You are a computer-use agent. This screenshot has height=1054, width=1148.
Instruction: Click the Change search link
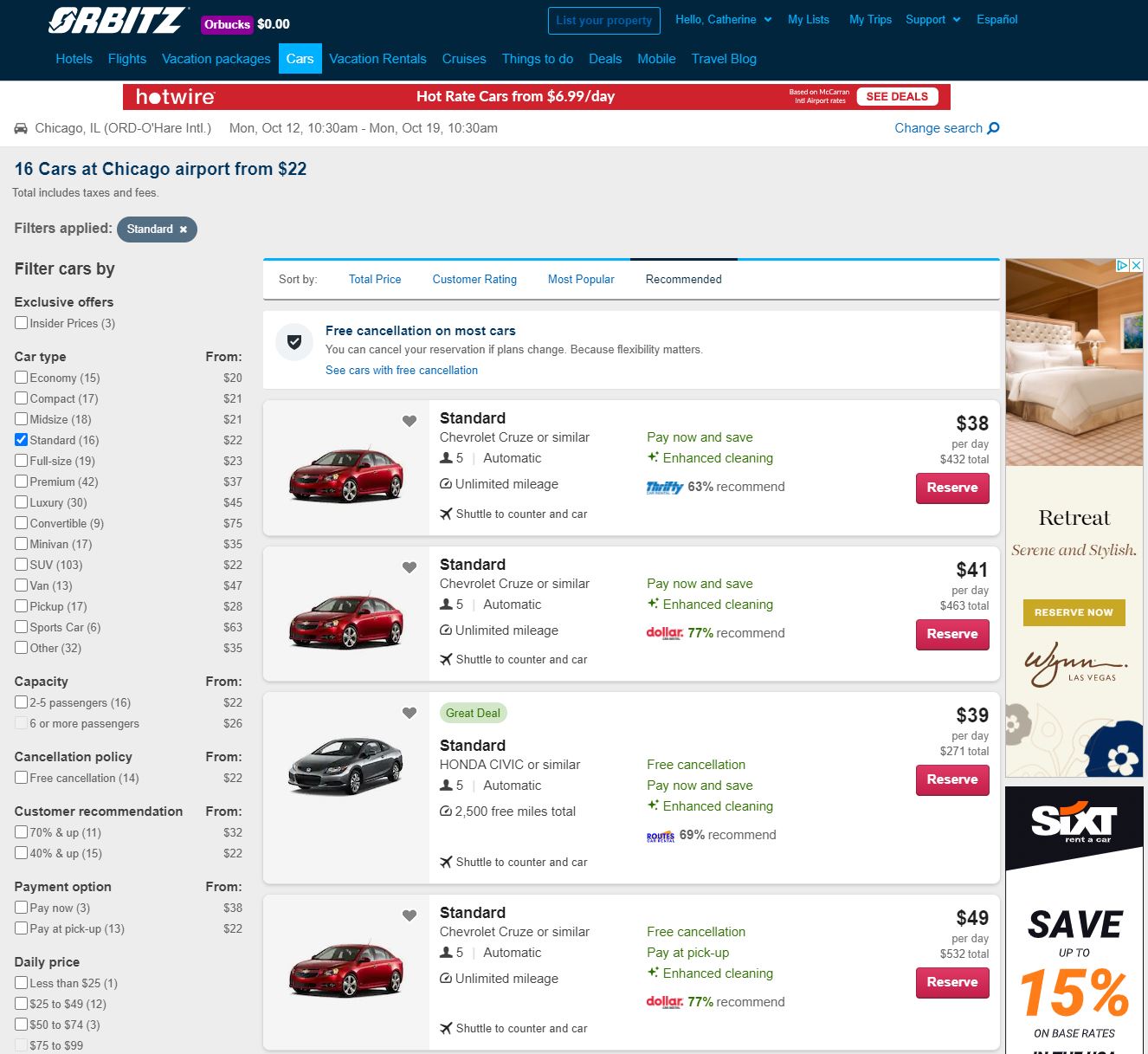938,128
